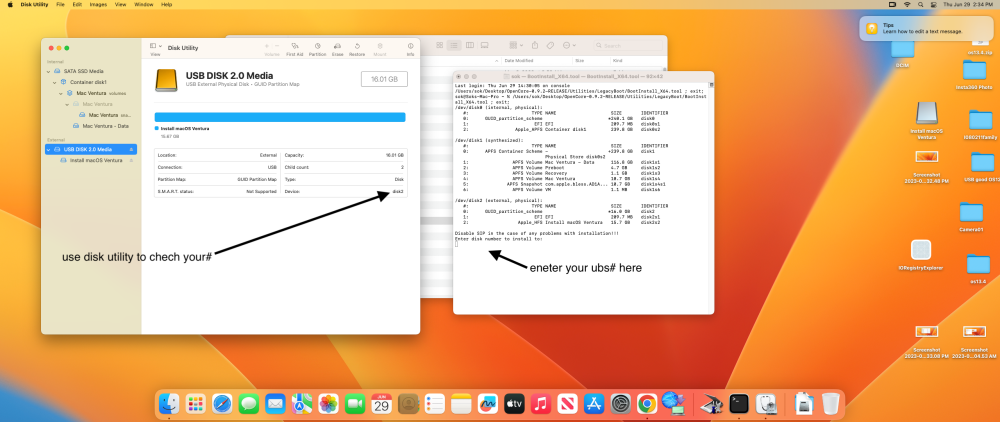This screenshot has height=422, width=1000.
Task: Select SATA SSD Media in sidebar
Action: point(83,71)
